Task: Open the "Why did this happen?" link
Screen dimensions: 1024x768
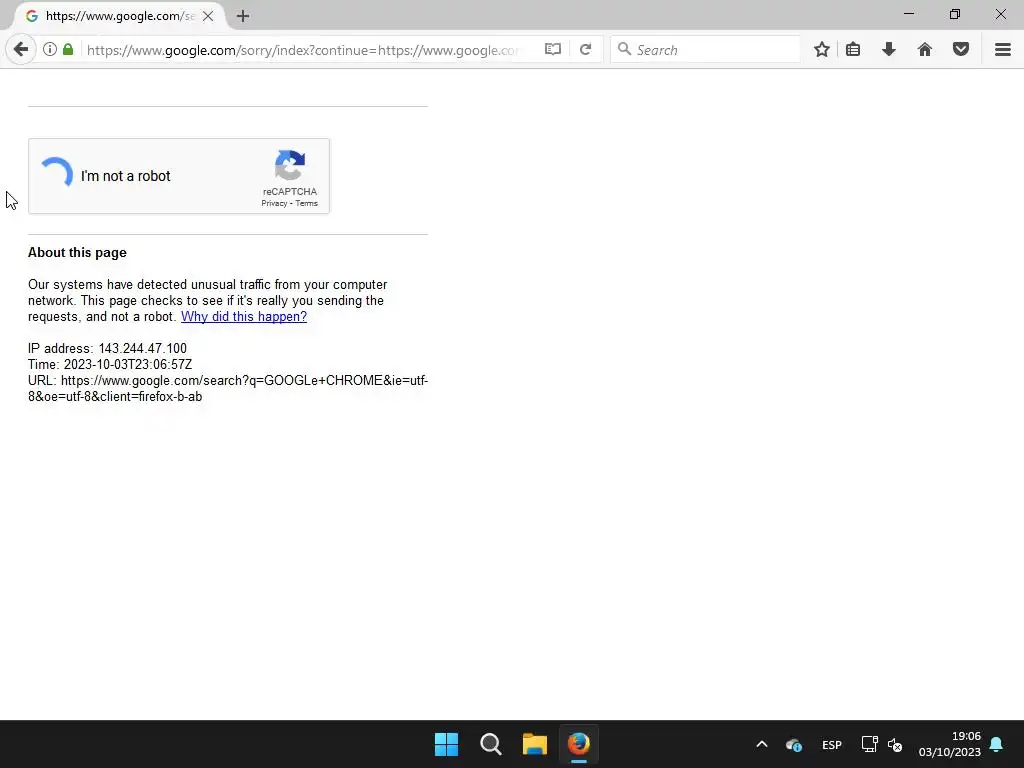Action: click(244, 317)
